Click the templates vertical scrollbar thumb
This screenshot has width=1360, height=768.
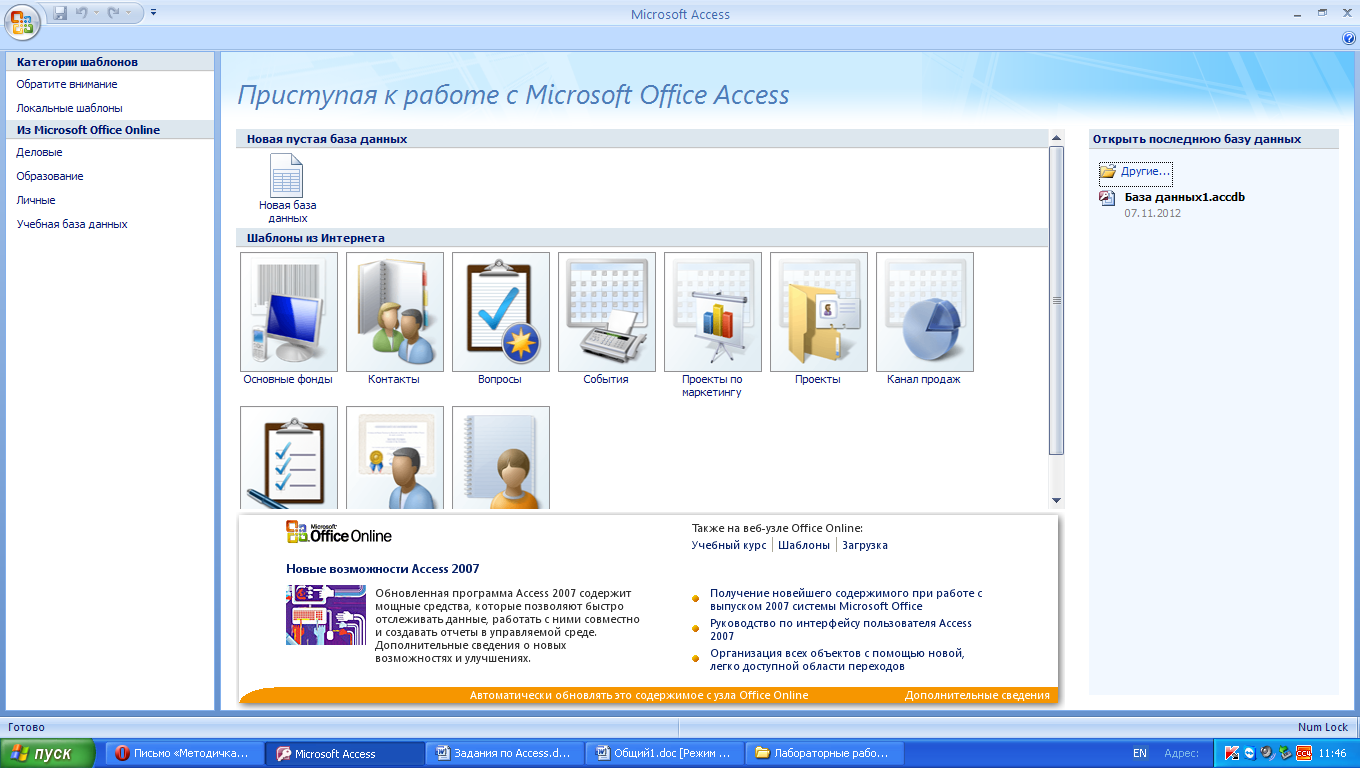click(1056, 300)
